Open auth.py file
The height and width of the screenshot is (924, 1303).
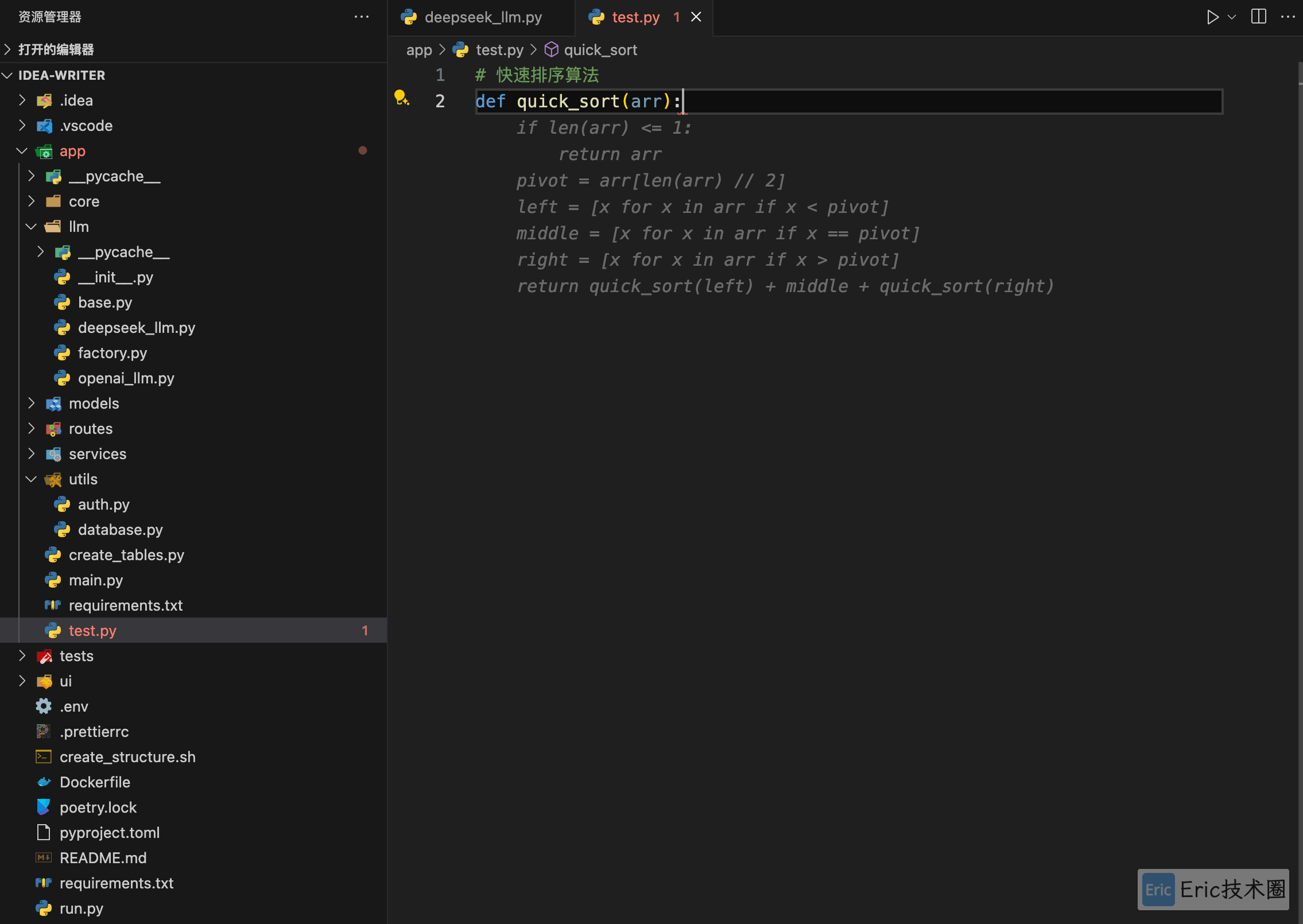pyautogui.click(x=193, y=504)
